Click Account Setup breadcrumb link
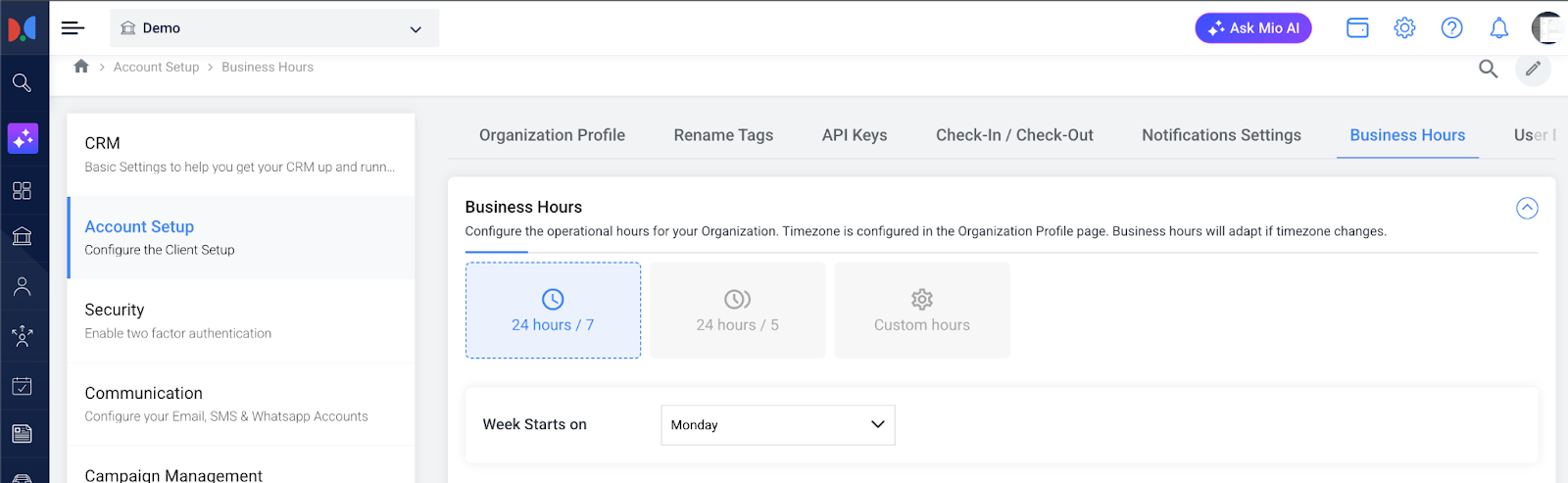The width and height of the screenshot is (1568, 483). point(156,68)
